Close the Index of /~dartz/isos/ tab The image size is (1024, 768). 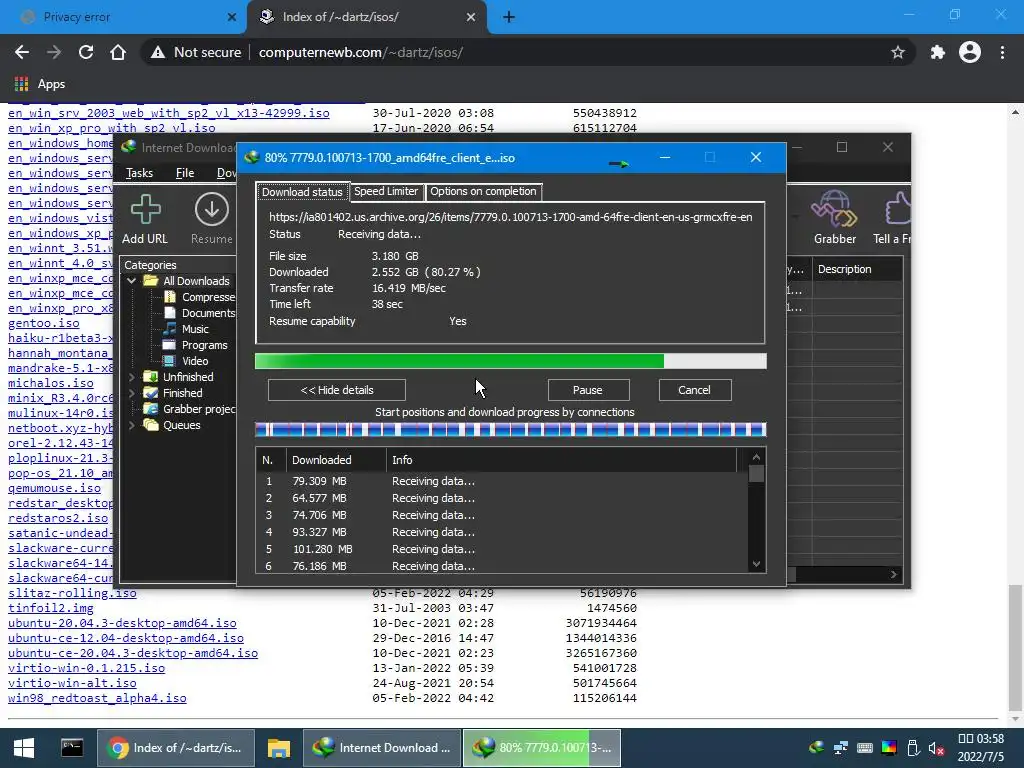[x=471, y=17]
